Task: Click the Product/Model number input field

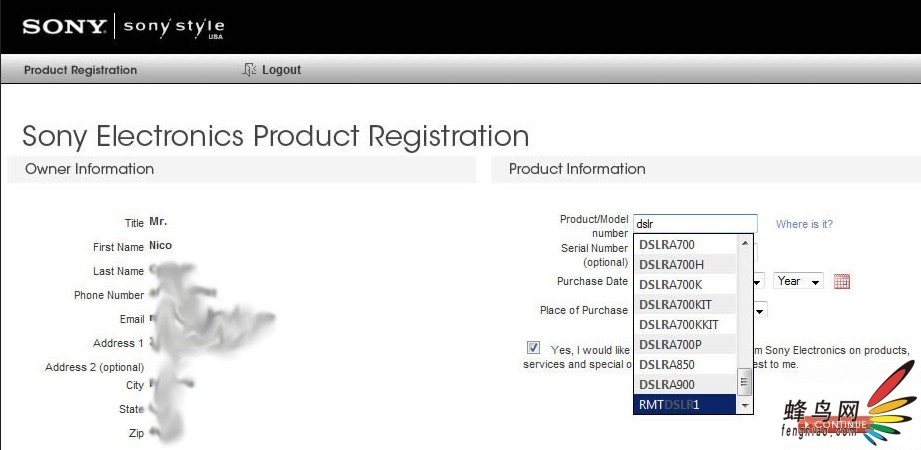Action: coord(695,224)
